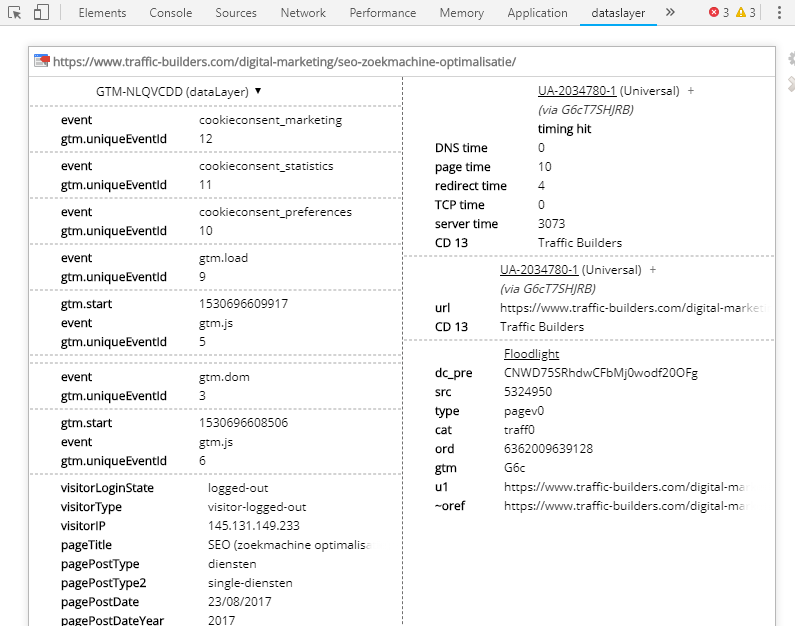
Task: Open the DevTools three-dot menu
Action: (779, 13)
